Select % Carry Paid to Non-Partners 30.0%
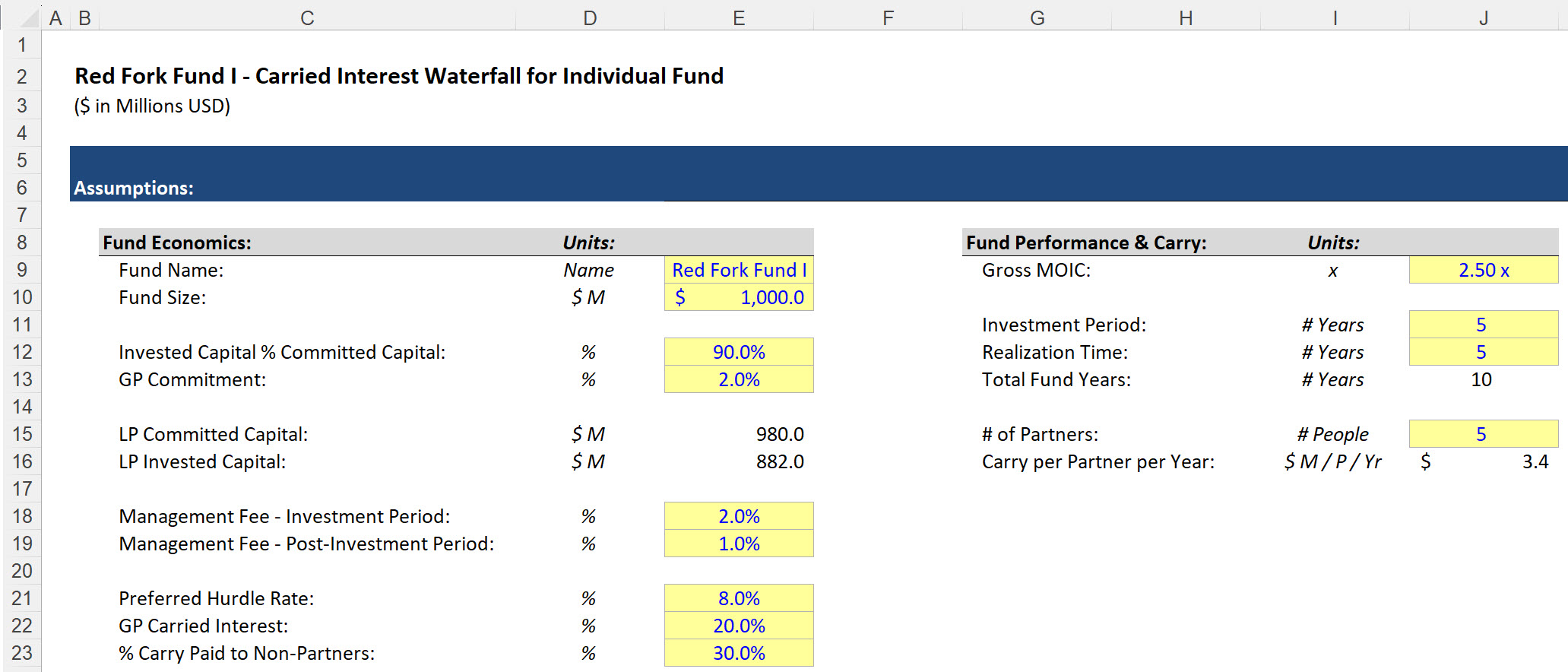The image size is (1568, 672). 739,653
